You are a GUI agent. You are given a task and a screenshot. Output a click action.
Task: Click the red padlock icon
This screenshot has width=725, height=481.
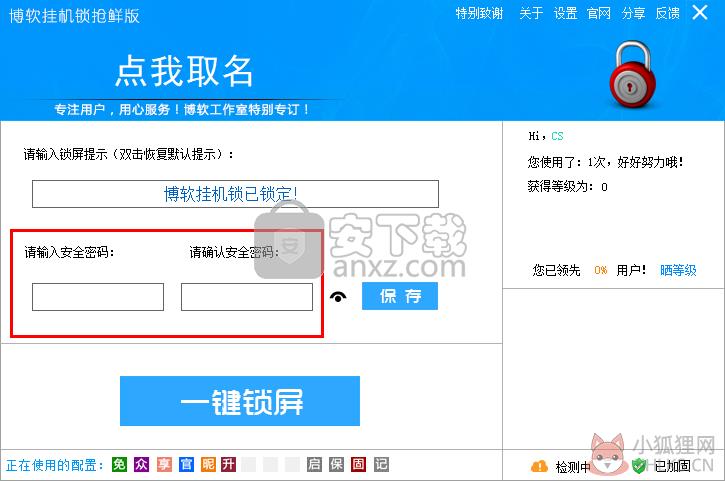click(632, 75)
